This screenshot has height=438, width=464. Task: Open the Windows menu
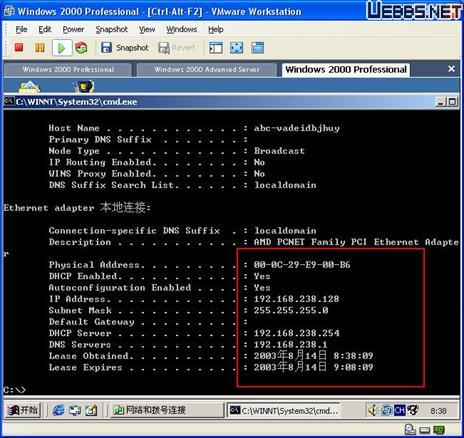point(182,30)
